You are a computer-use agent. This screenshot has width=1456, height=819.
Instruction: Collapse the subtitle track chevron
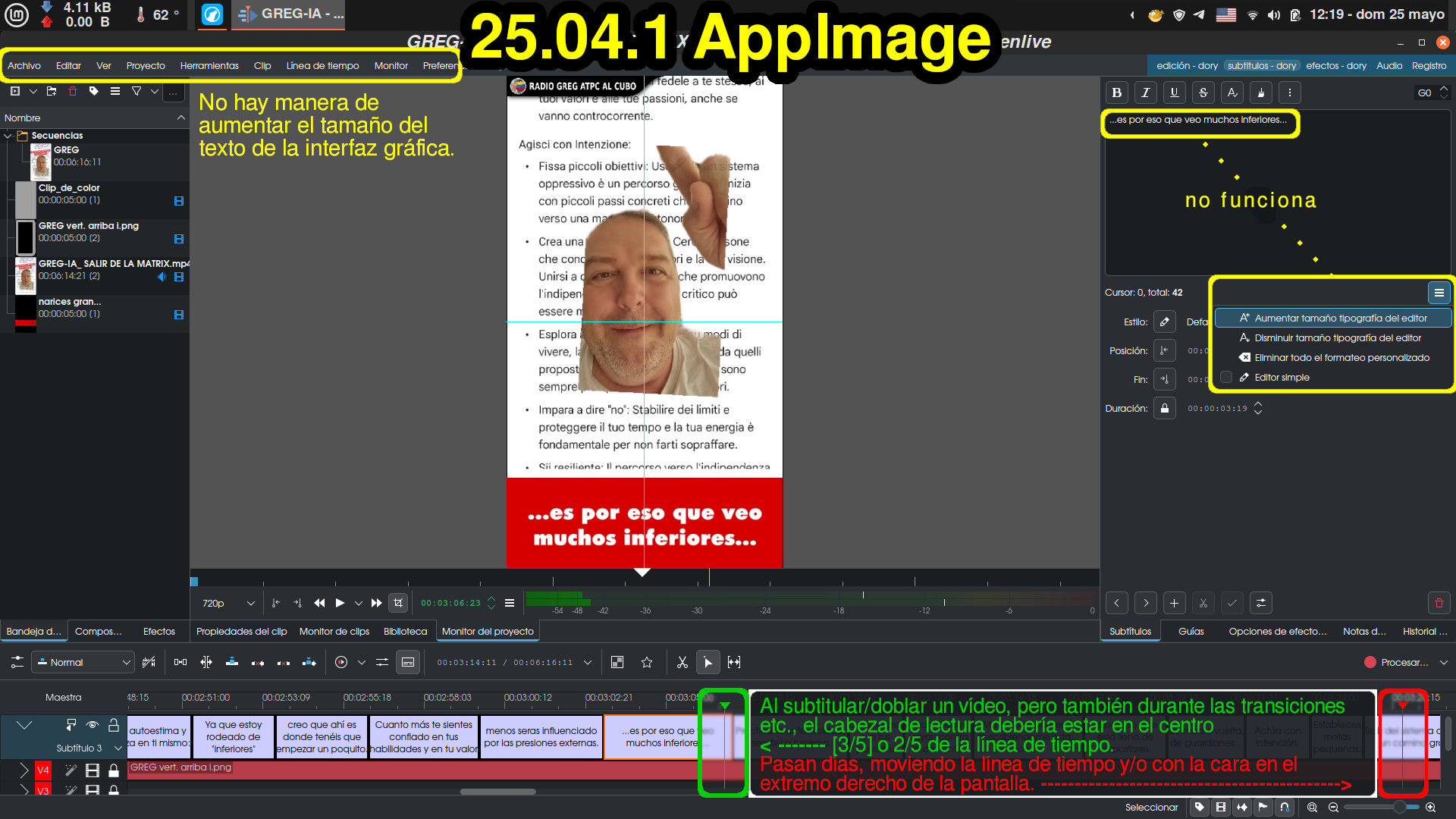click(x=24, y=725)
